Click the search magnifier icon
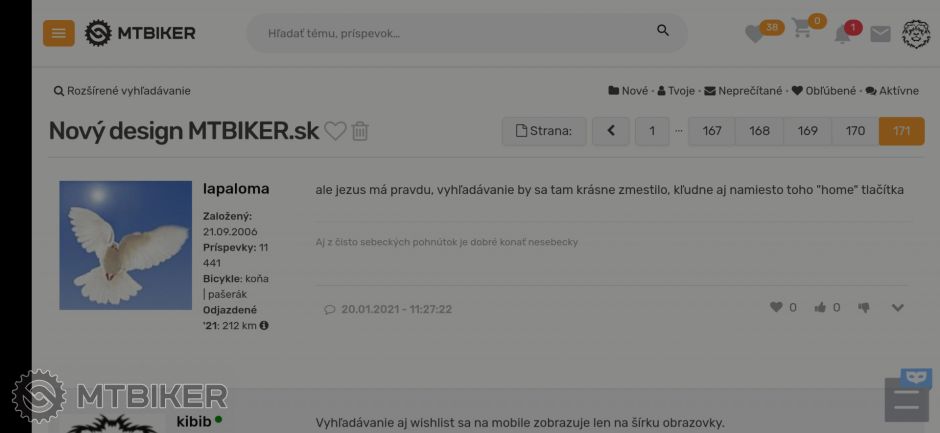The width and height of the screenshot is (940, 433). pos(662,31)
